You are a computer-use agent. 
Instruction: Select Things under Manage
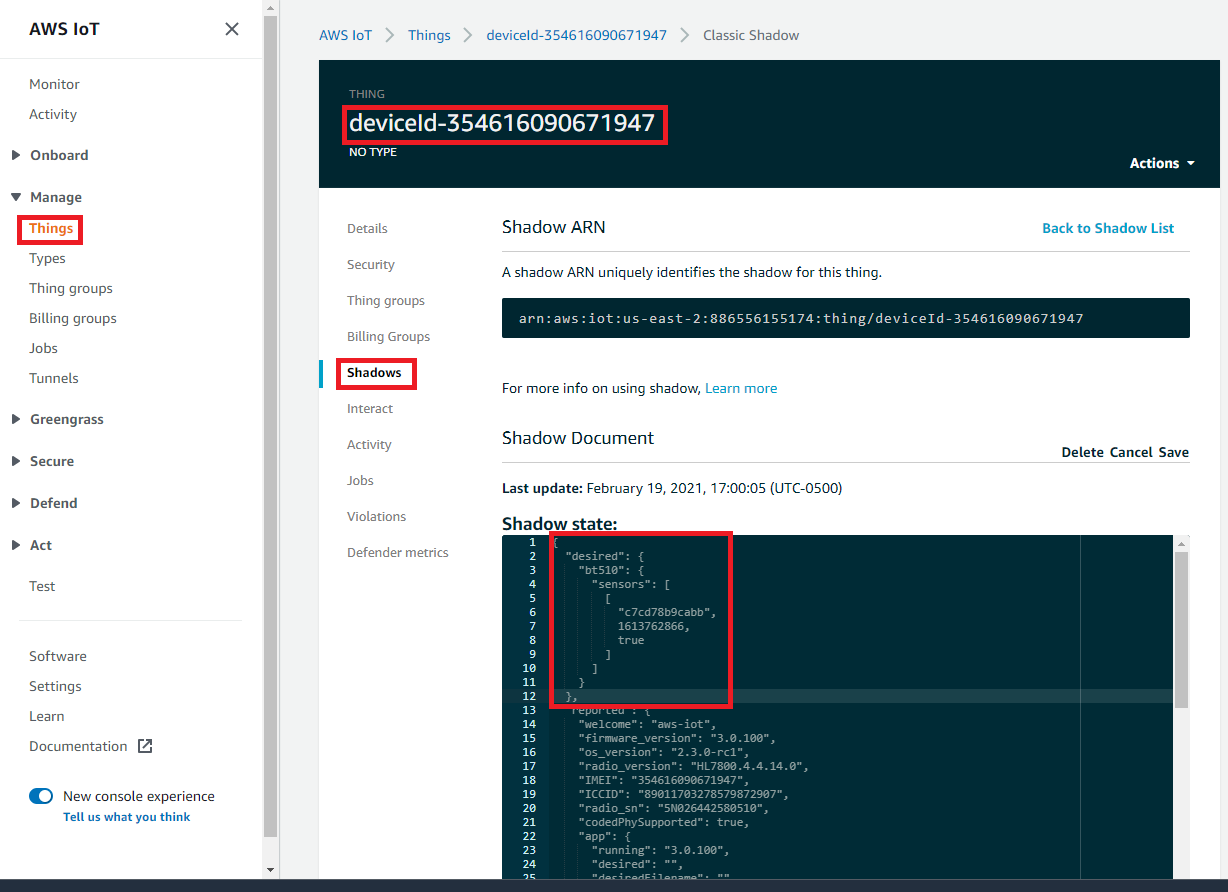[51, 228]
